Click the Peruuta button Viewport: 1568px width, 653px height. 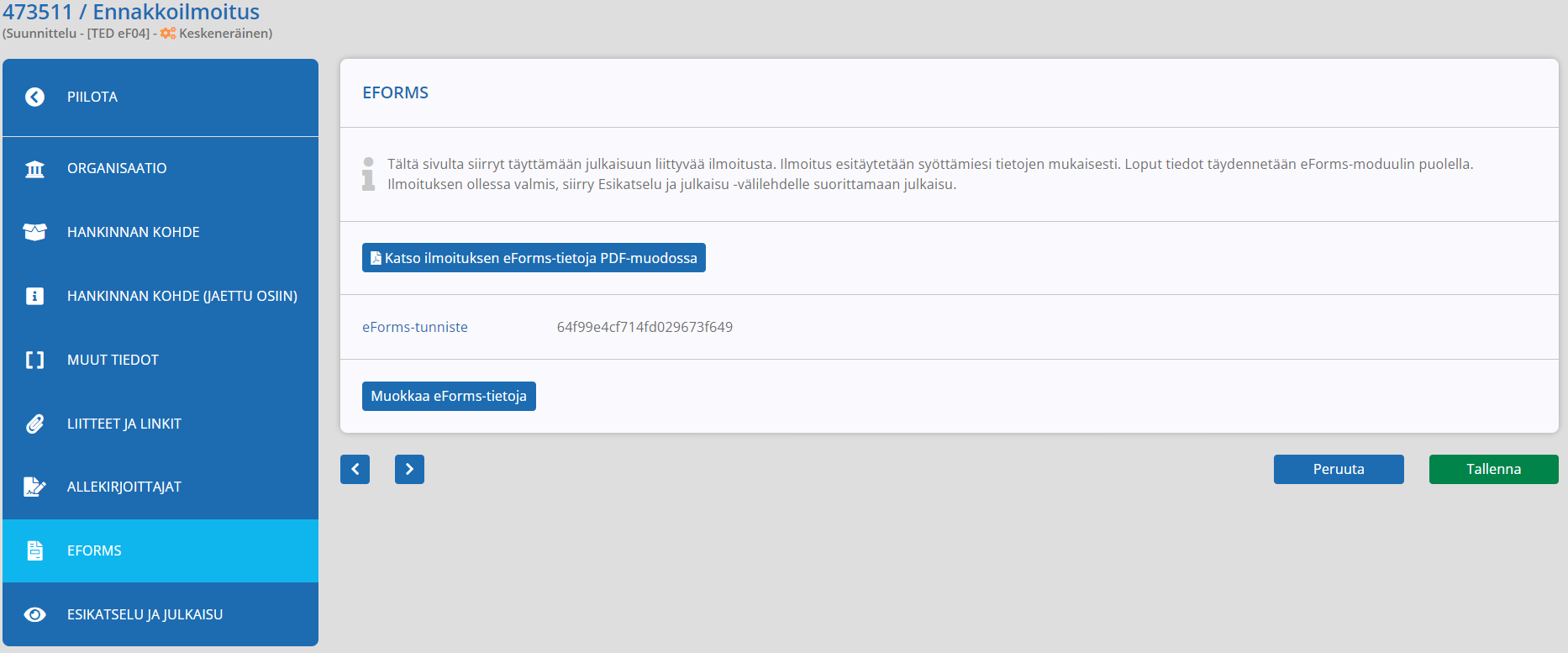coord(1339,469)
